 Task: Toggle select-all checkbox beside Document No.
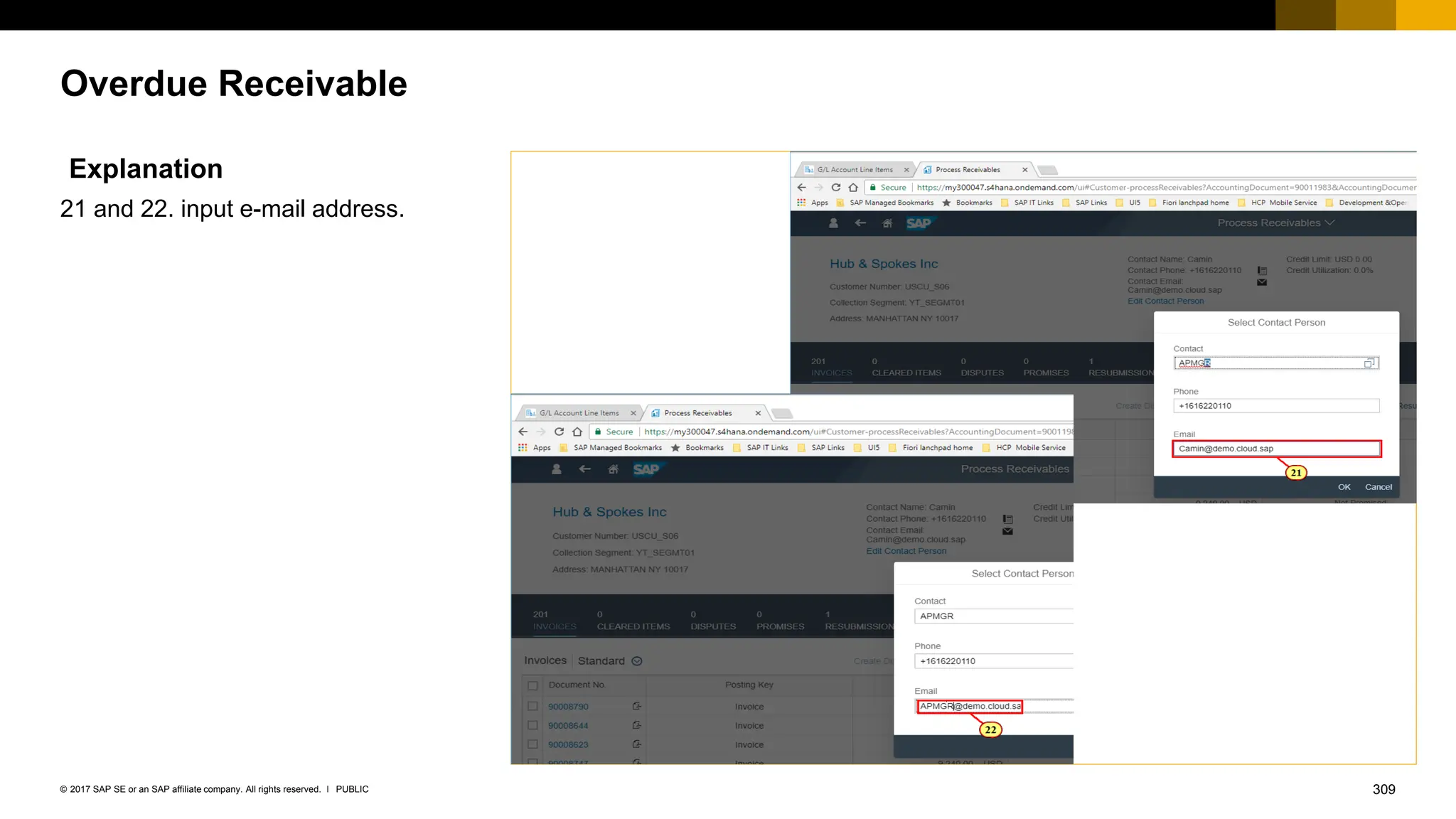pyautogui.click(x=532, y=685)
